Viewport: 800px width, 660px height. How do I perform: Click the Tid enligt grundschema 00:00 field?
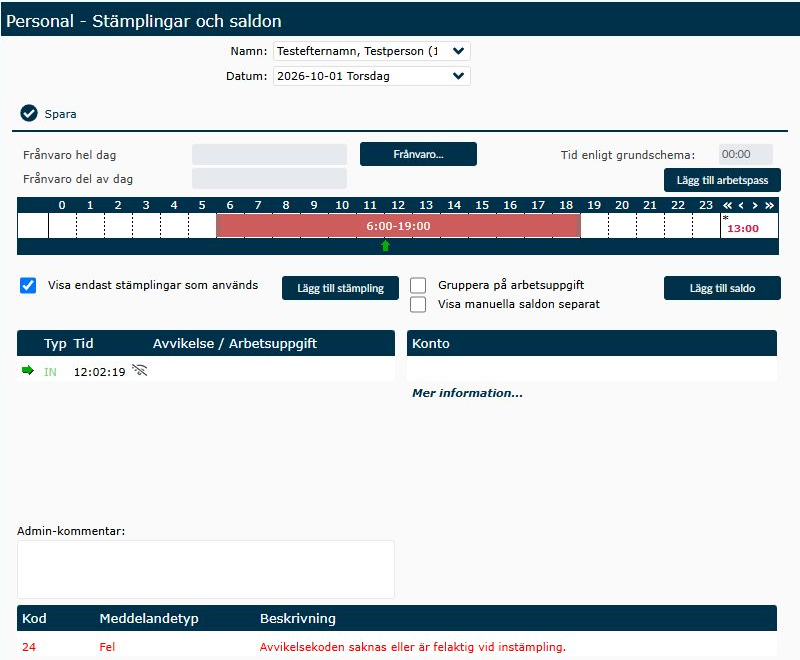745,154
